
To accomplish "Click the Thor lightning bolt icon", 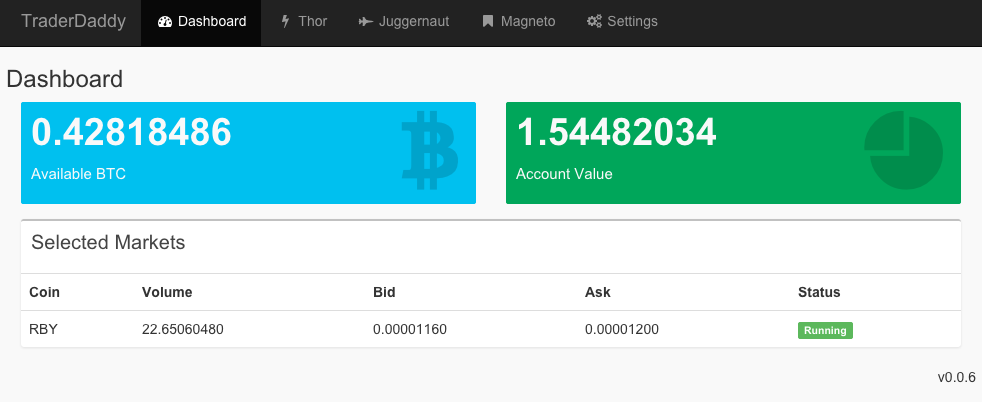I will coord(285,22).
